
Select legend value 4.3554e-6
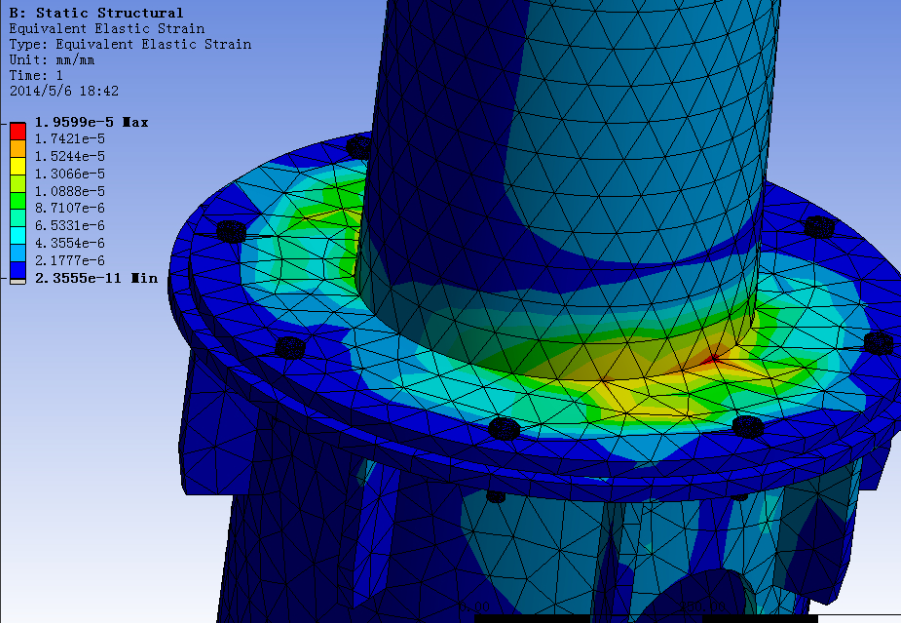(x=70, y=243)
